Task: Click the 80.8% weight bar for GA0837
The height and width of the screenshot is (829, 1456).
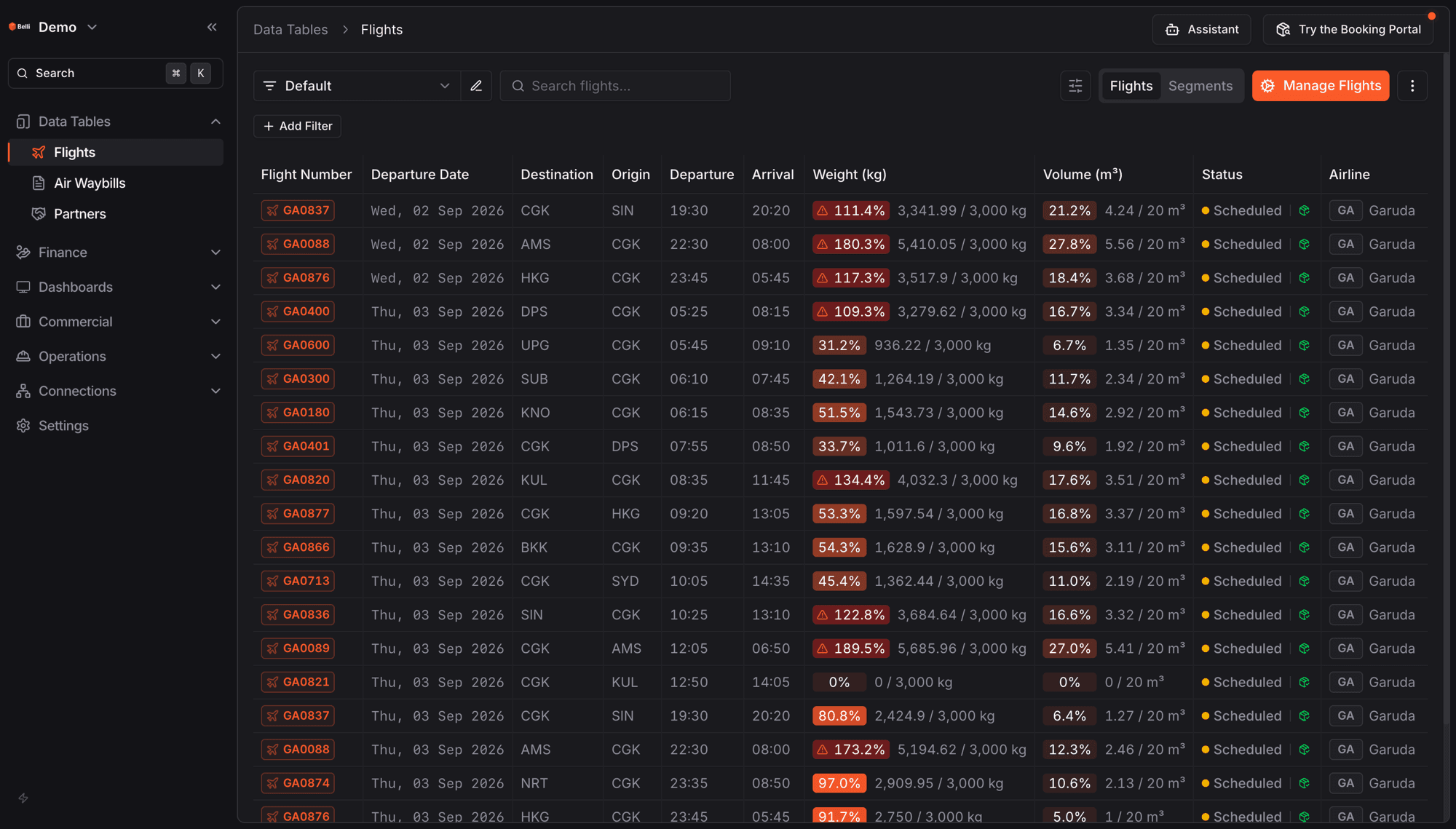Action: point(839,716)
